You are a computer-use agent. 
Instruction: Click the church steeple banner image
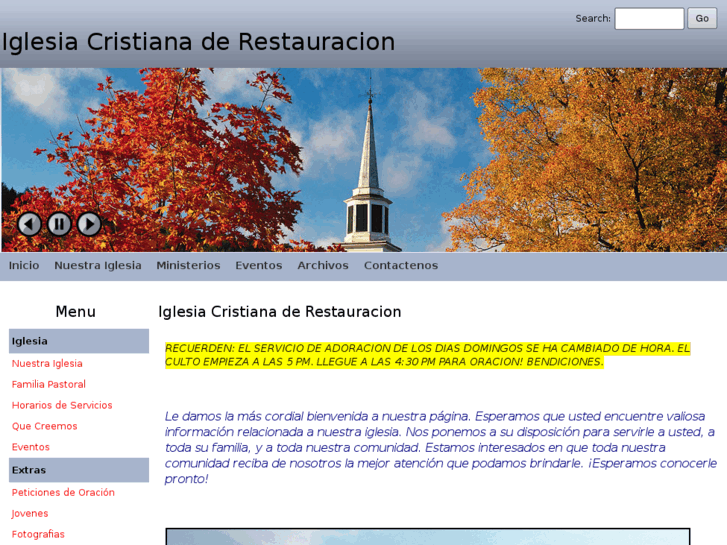click(364, 160)
